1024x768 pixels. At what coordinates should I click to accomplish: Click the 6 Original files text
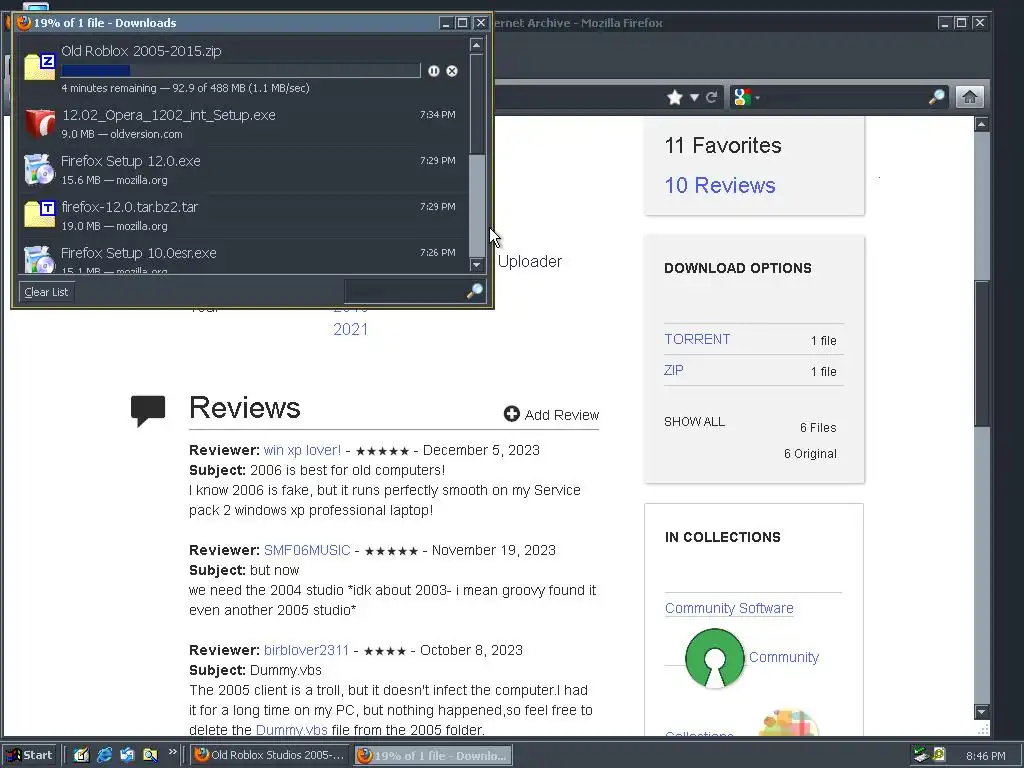810,454
